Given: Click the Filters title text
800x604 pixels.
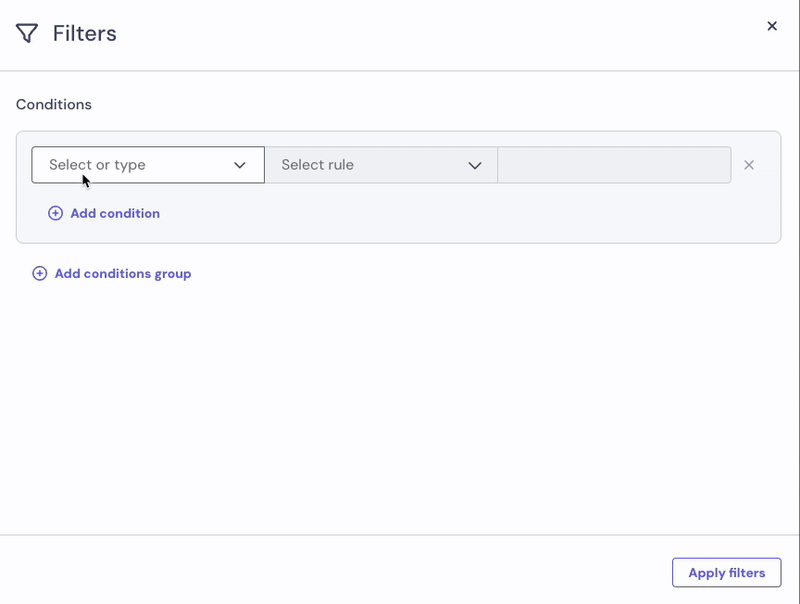Looking at the screenshot, I should pos(85,33).
